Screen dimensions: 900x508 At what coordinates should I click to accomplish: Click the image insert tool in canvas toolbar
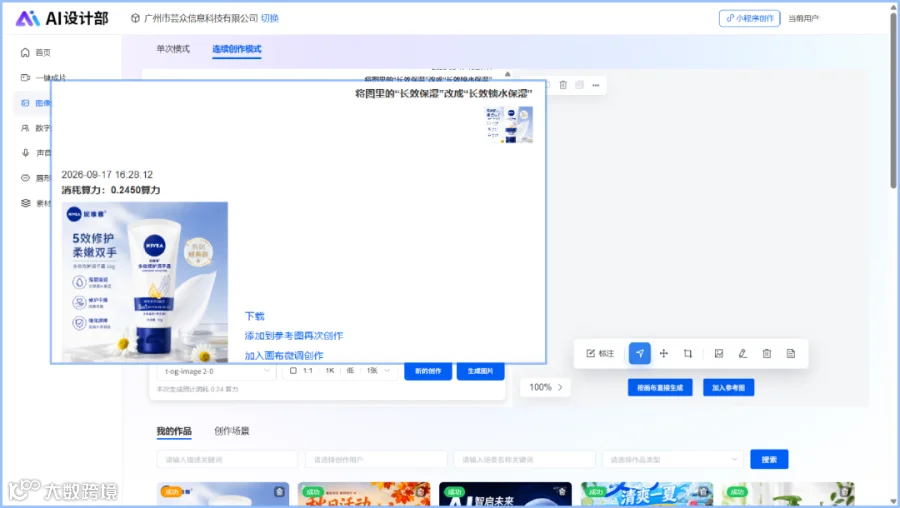click(x=719, y=354)
